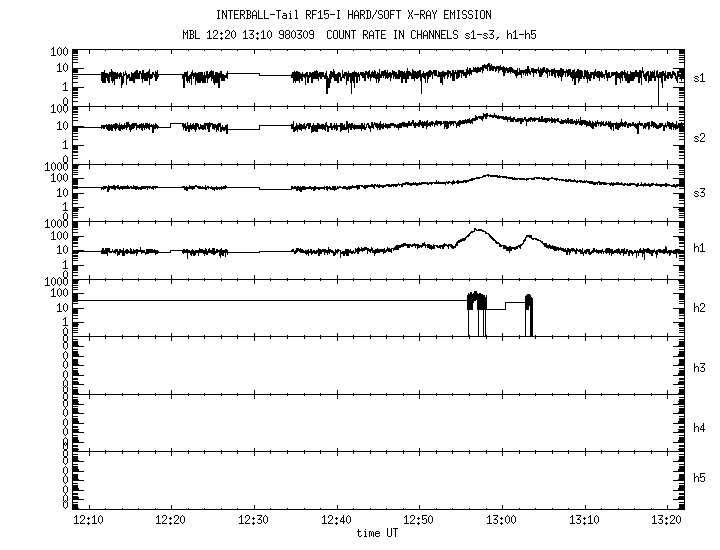Click the 12:30 time tick label
The width and height of the screenshot is (720, 550).
pos(254,521)
